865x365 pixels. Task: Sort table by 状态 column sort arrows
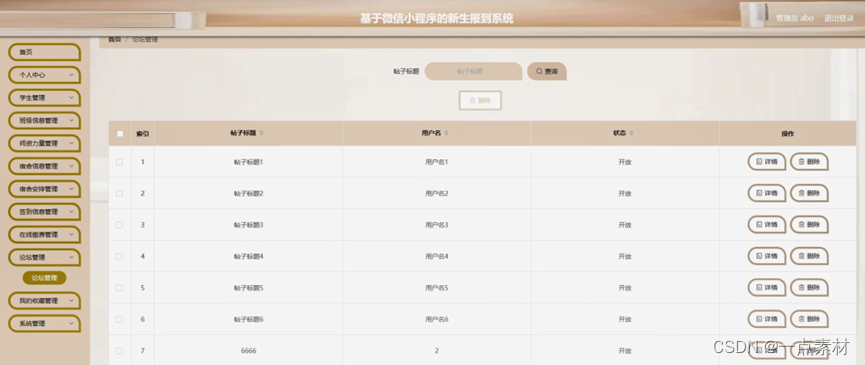[x=631, y=133]
